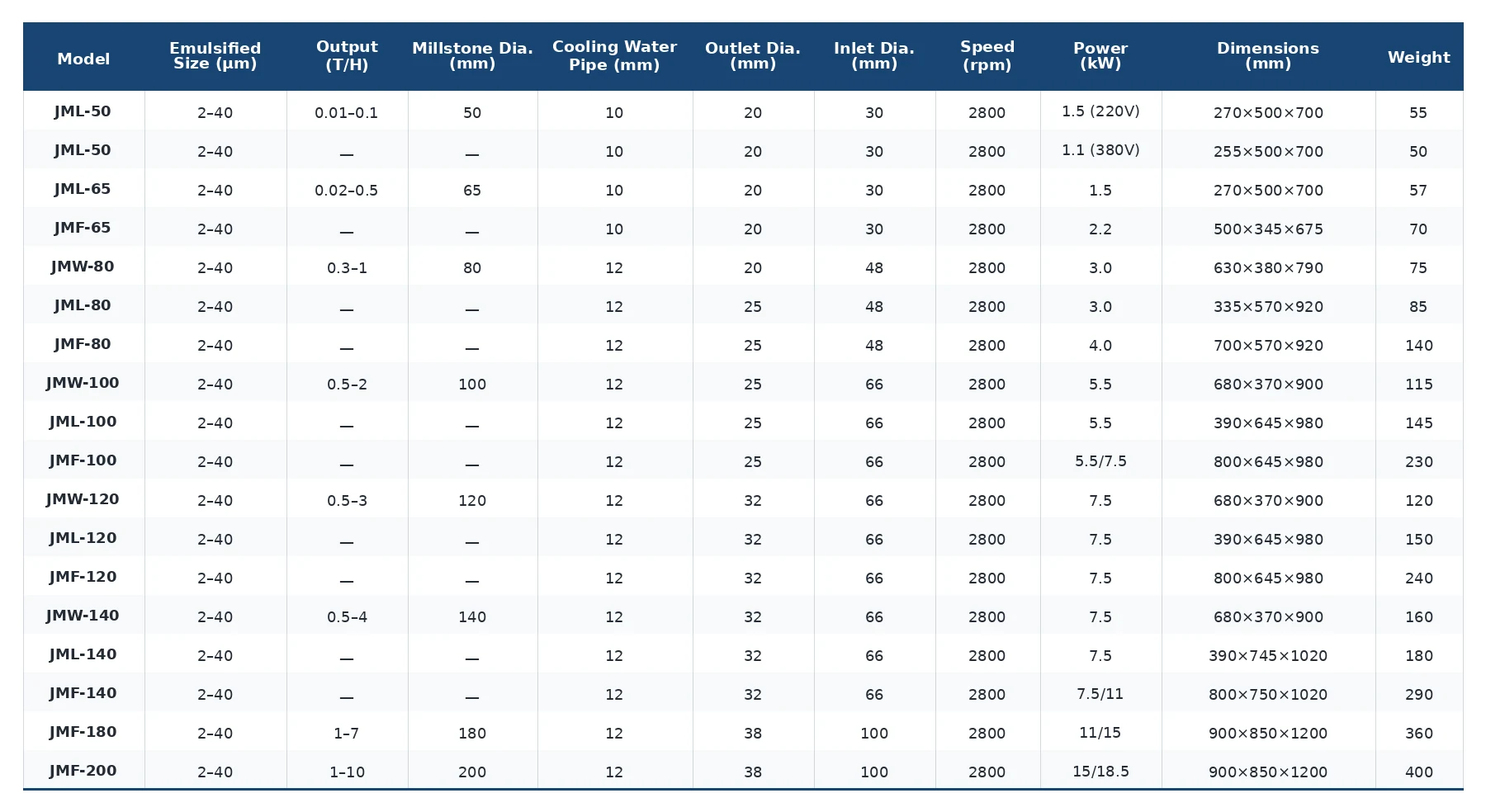Click the JMF-180 weight value 360
Viewport: 1486px width, 812px height.
point(1418,734)
